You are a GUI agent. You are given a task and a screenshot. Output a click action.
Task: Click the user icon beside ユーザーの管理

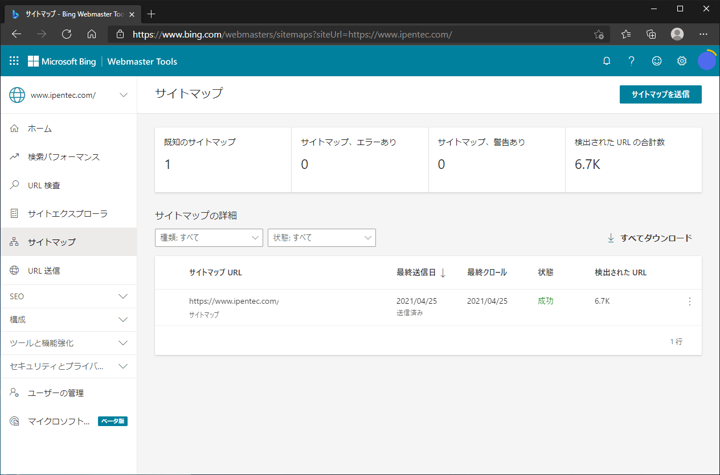14,393
